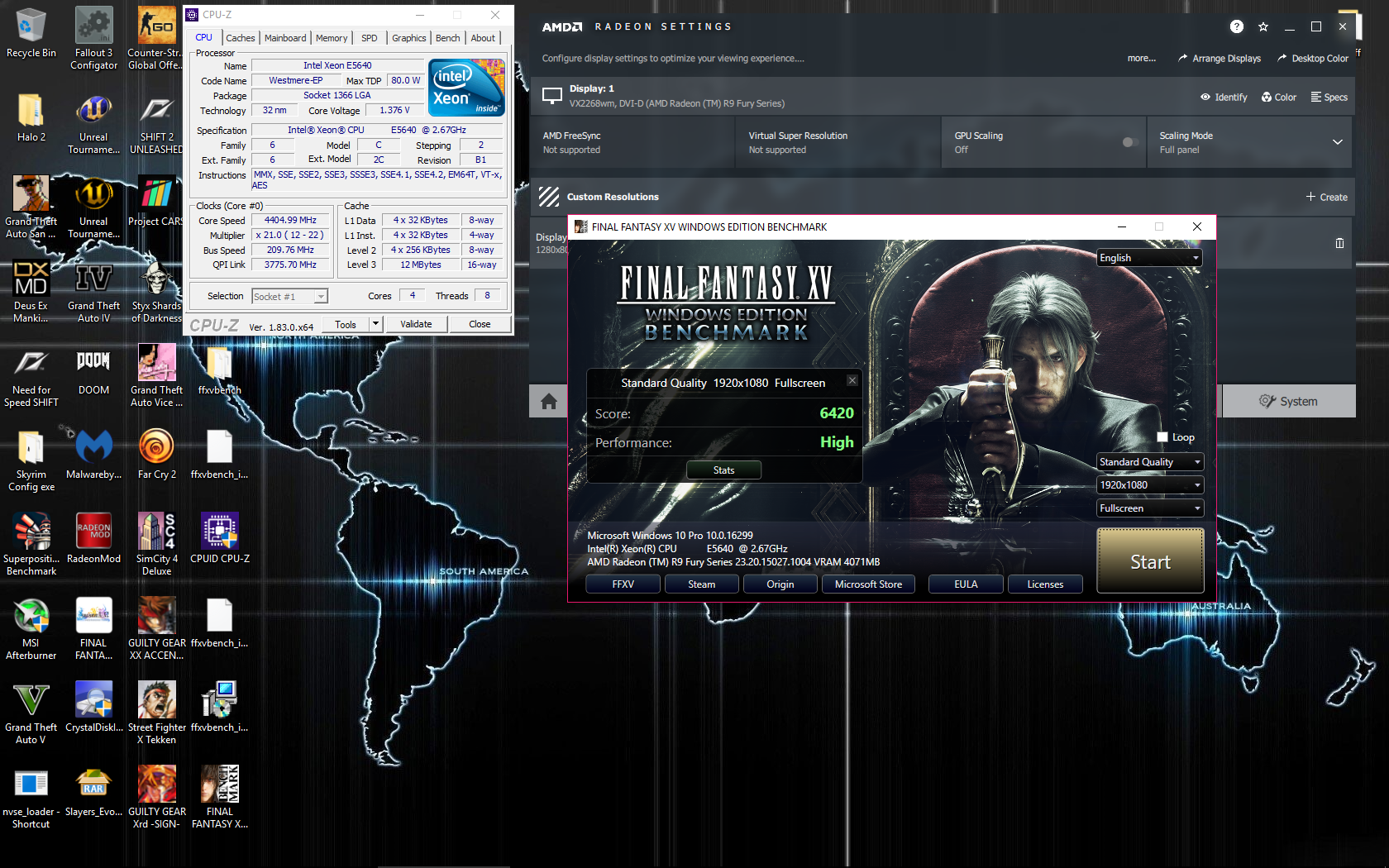
Task: Open the English language dropdown
Action: (1149, 258)
